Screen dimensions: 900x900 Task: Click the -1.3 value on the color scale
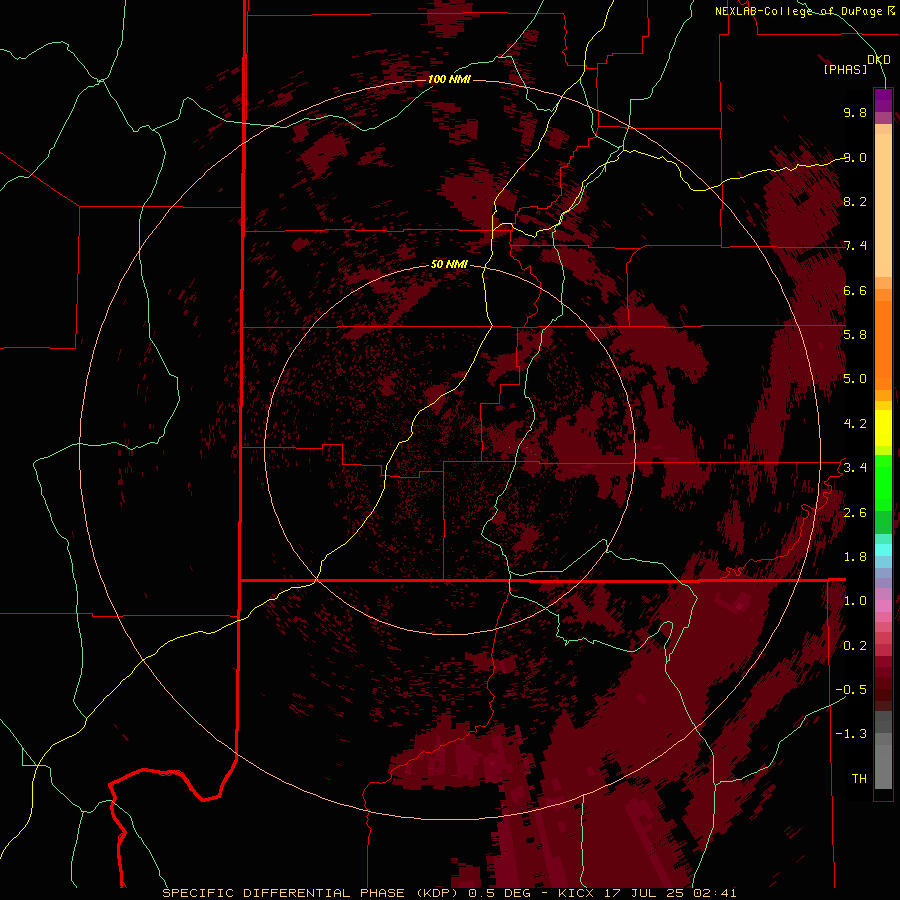click(851, 734)
